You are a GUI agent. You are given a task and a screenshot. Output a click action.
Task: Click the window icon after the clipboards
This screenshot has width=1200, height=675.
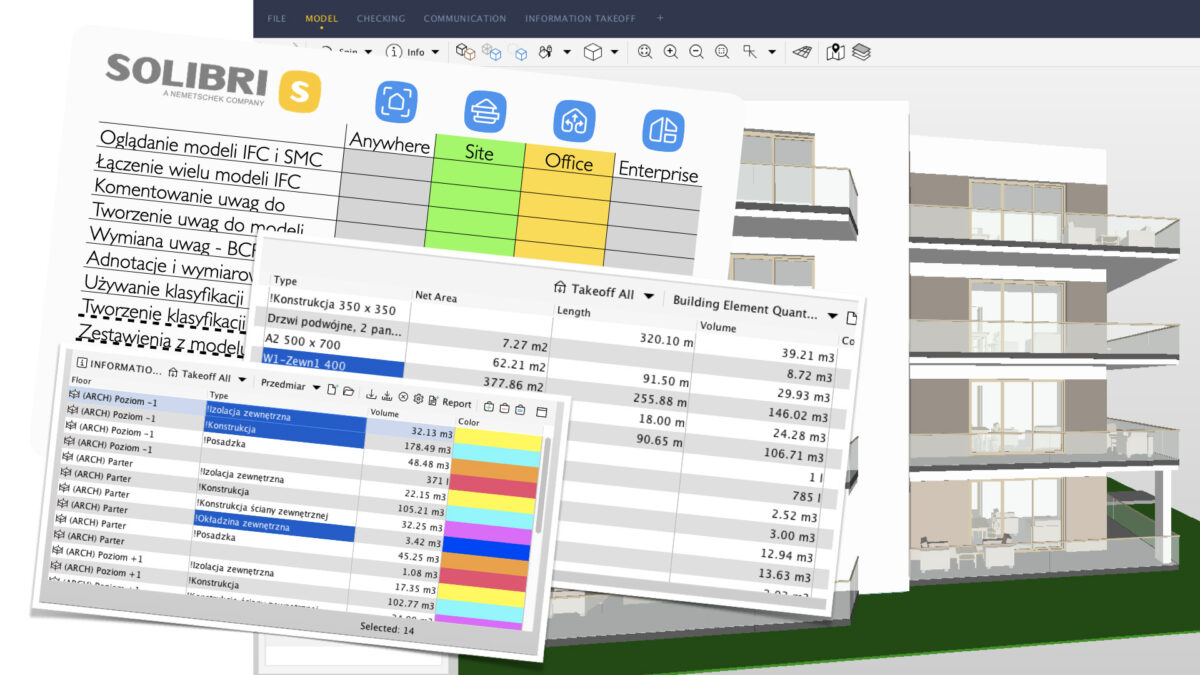(x=542, y=412)
